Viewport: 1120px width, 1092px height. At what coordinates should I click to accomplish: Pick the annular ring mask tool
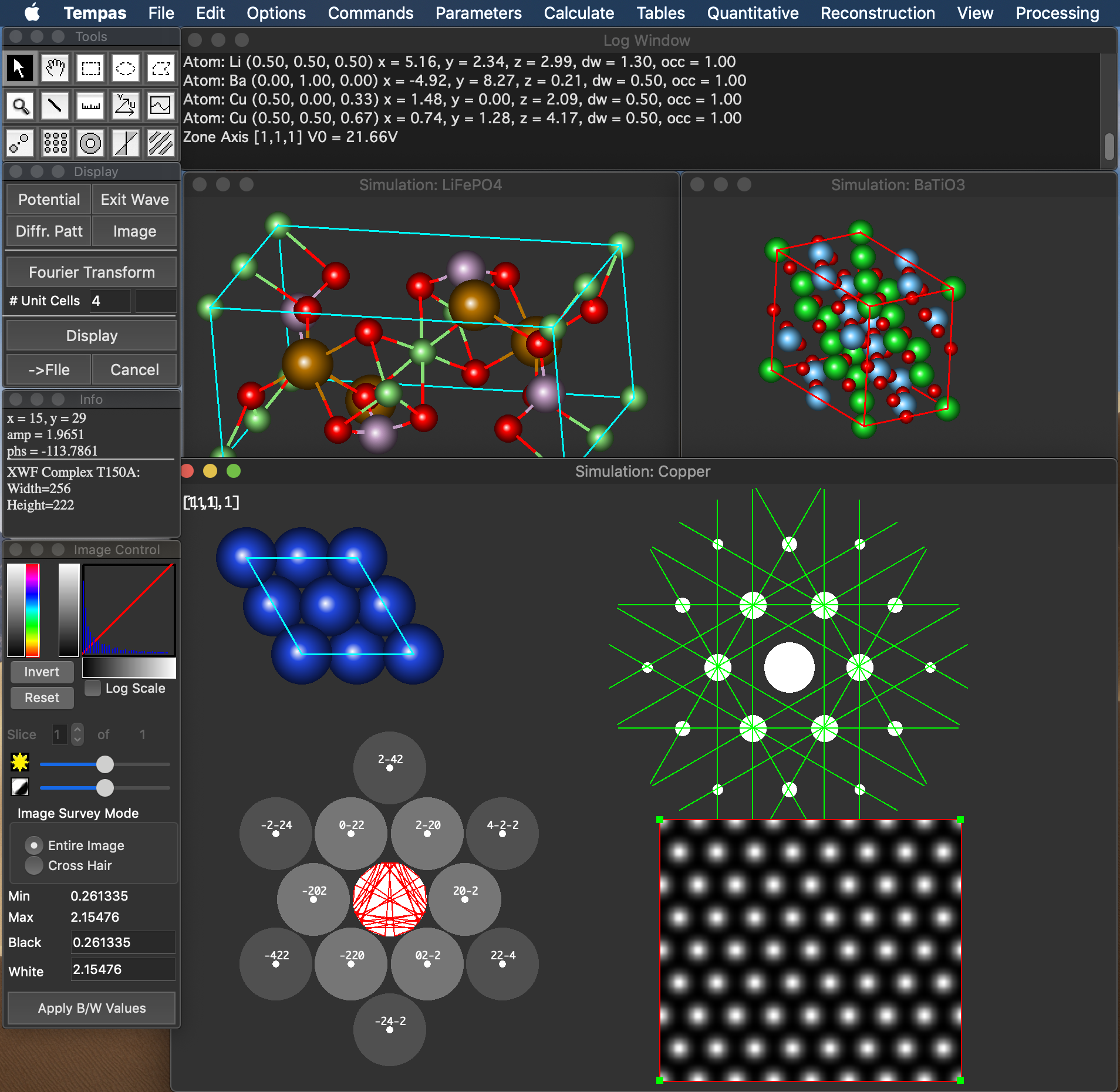(90, 143)
